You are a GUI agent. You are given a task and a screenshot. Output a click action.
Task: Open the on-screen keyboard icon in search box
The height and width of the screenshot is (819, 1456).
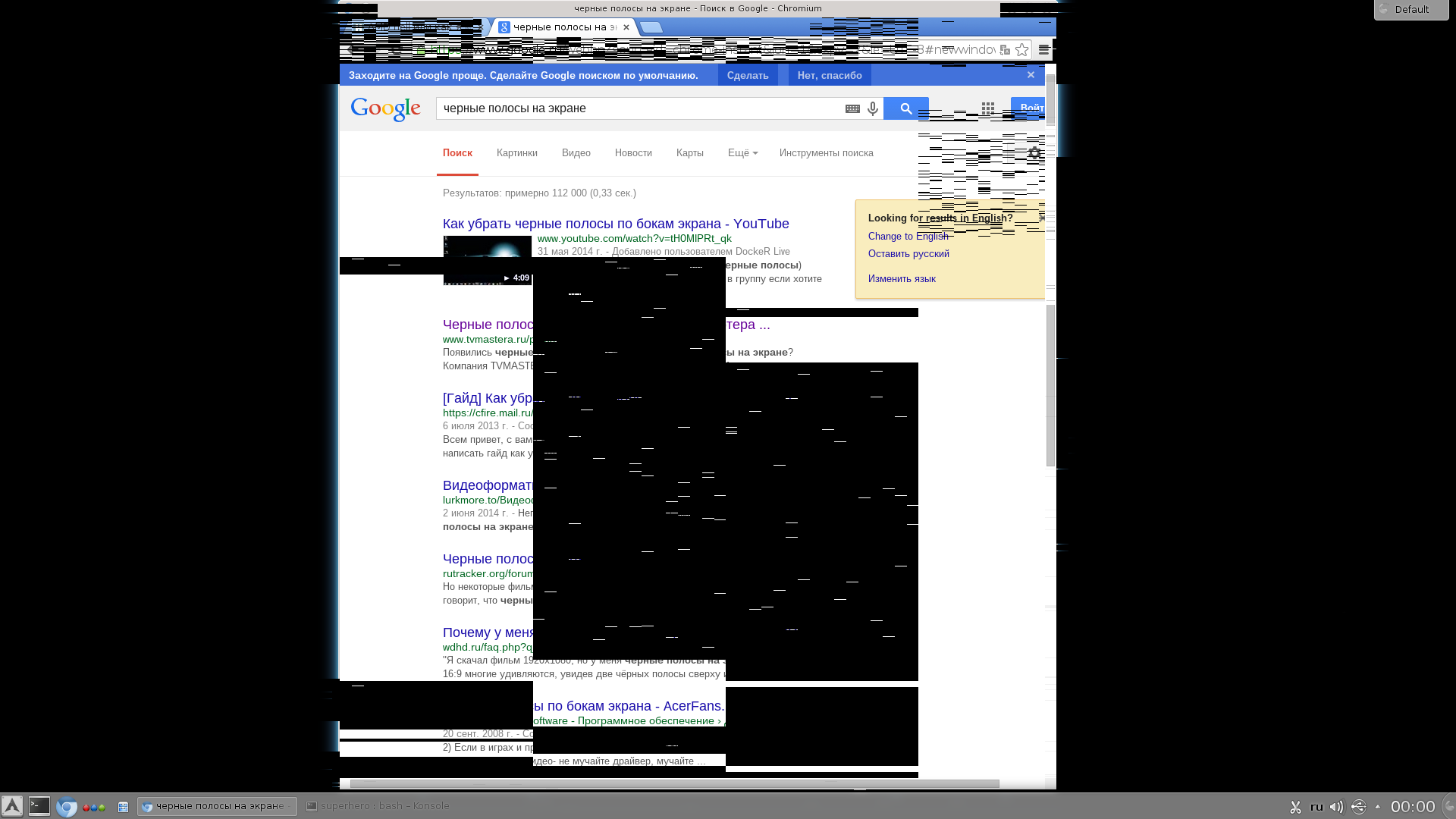[x=852, y=109]
